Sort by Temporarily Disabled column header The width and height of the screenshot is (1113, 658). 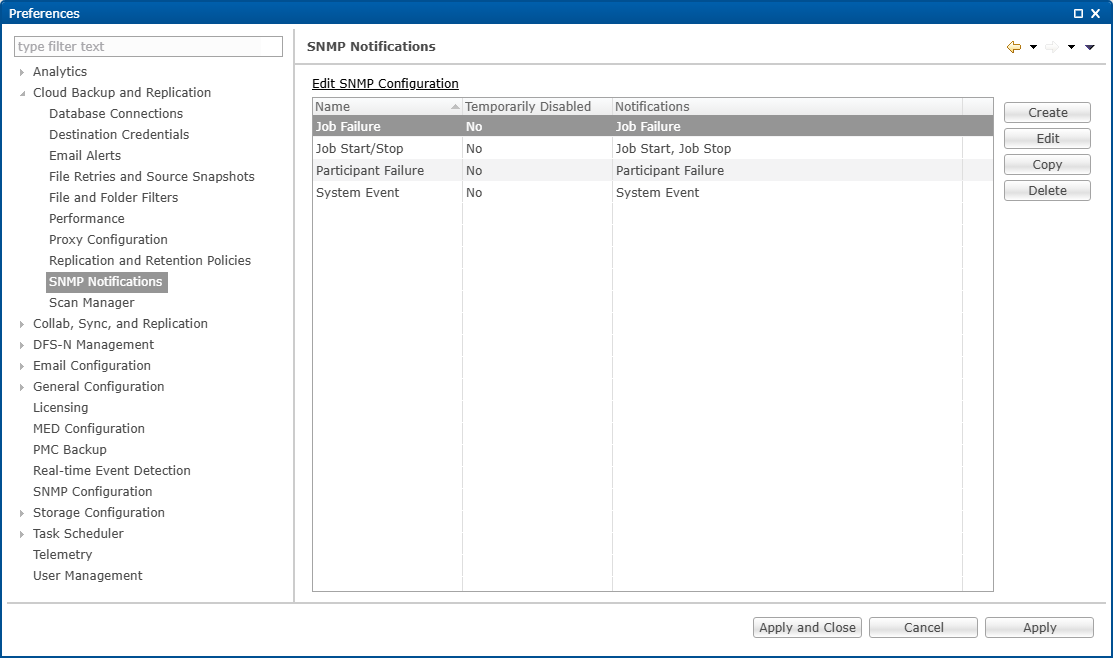point(537,106)
